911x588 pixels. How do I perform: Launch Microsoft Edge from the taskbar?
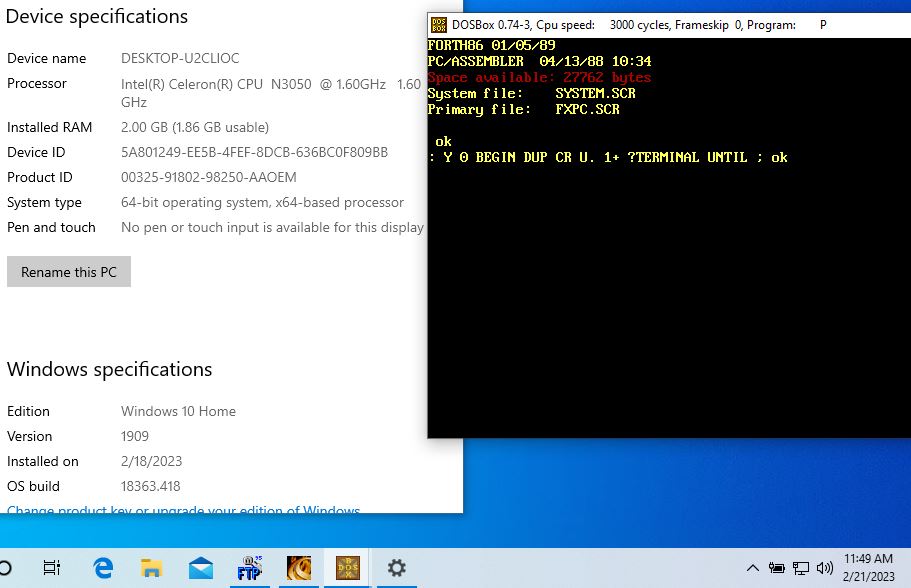tap(103, 568)
